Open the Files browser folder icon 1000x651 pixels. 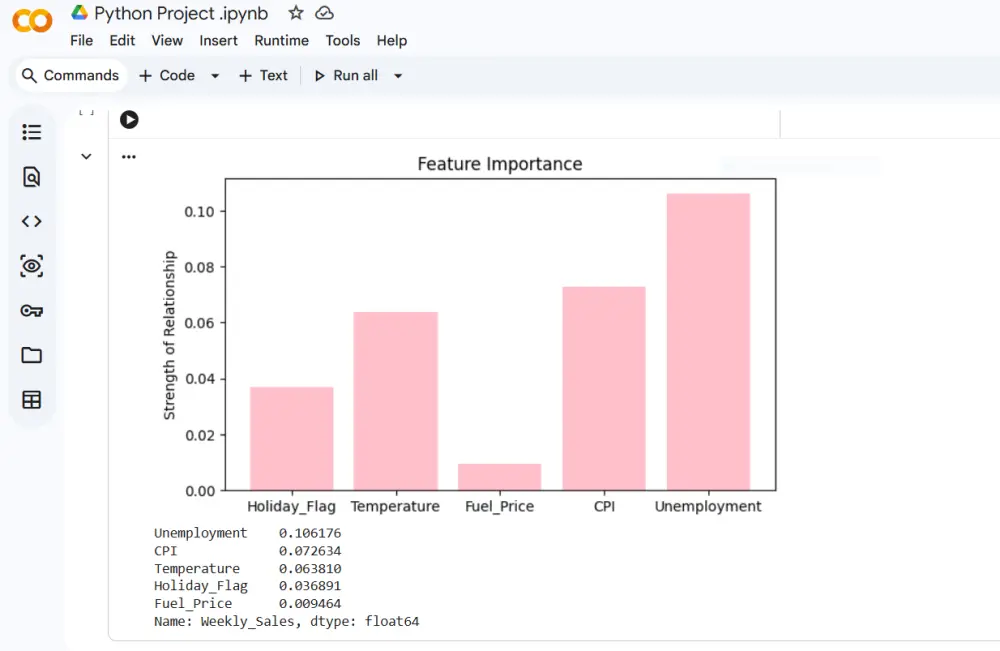point(31,355)
